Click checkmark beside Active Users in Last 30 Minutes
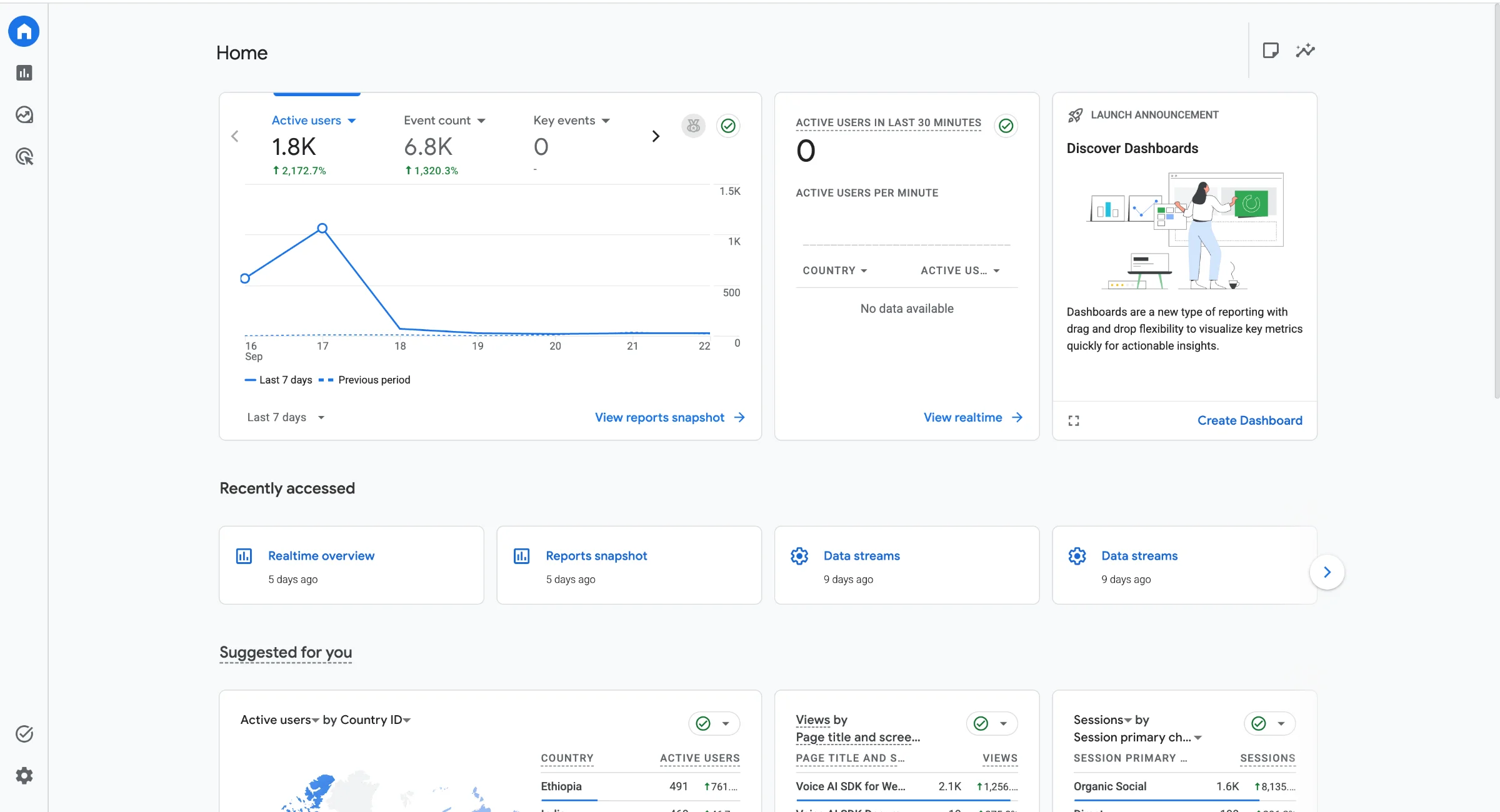 (x=1006, y=126)
